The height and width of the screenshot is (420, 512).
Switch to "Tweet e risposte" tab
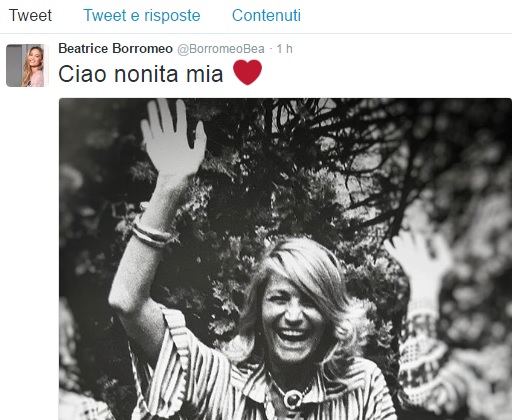(x=142, y=16)
